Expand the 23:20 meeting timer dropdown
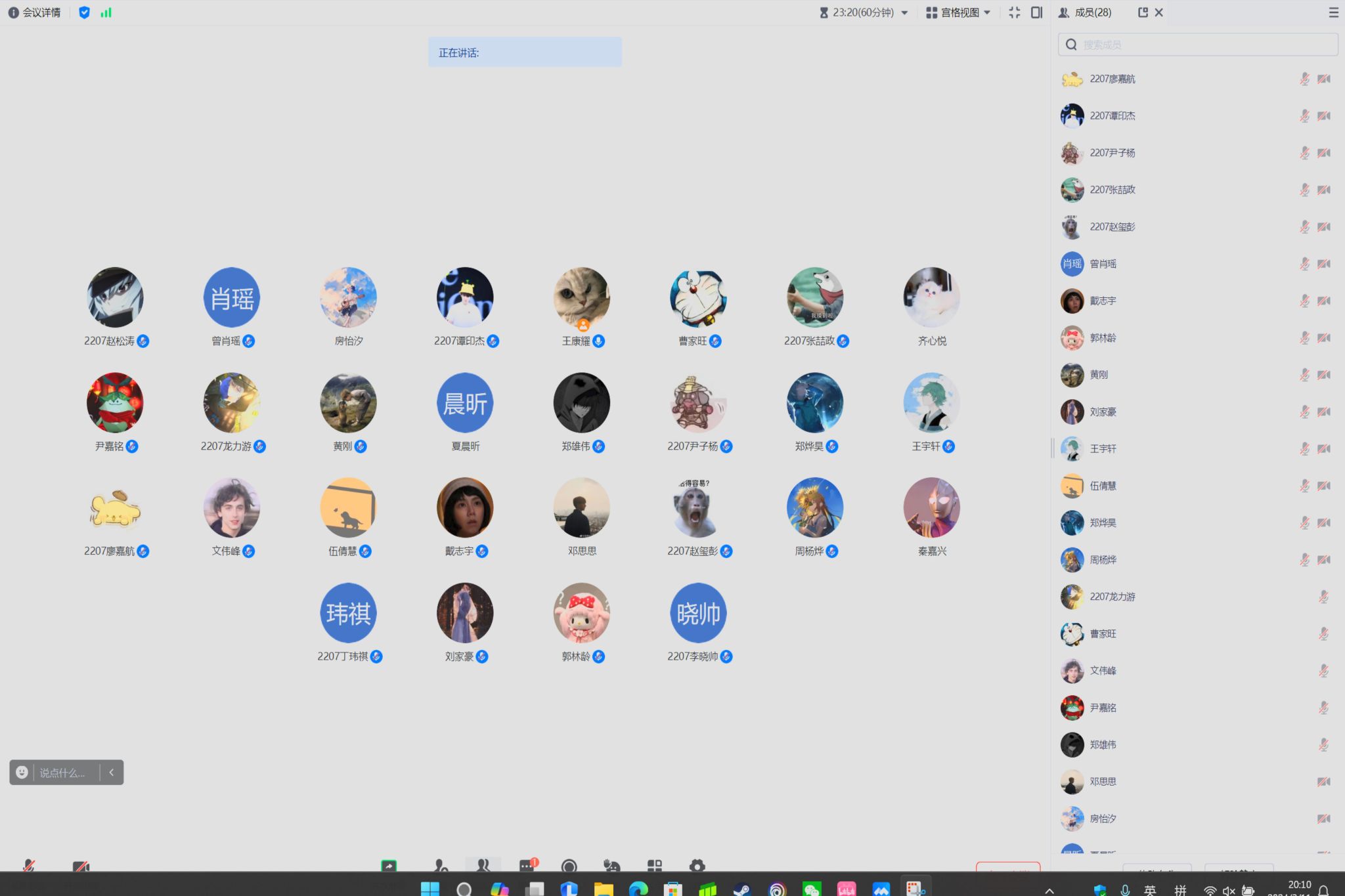The width and height of the screenshot is (1345, 896). [x=904, y=12]
